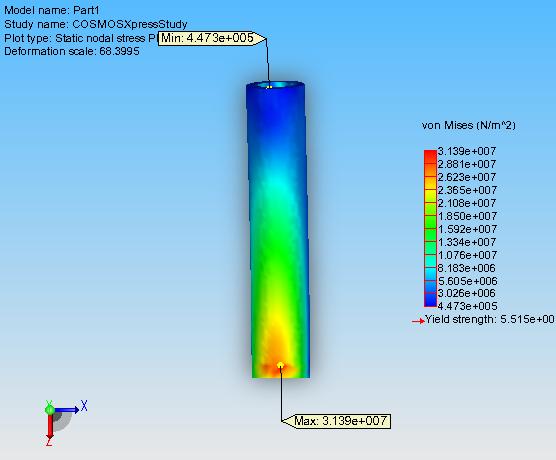Click the 2.365e+007 legend value
Viewport: 556px width, 460px height.
467,190
